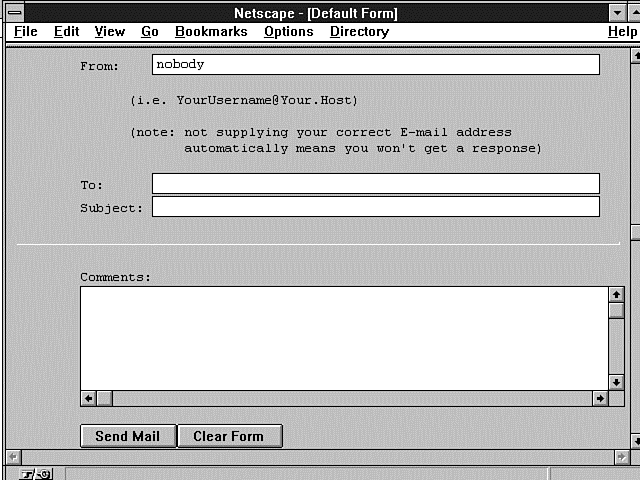Click the From field containing nobody

tap(375, 65)
